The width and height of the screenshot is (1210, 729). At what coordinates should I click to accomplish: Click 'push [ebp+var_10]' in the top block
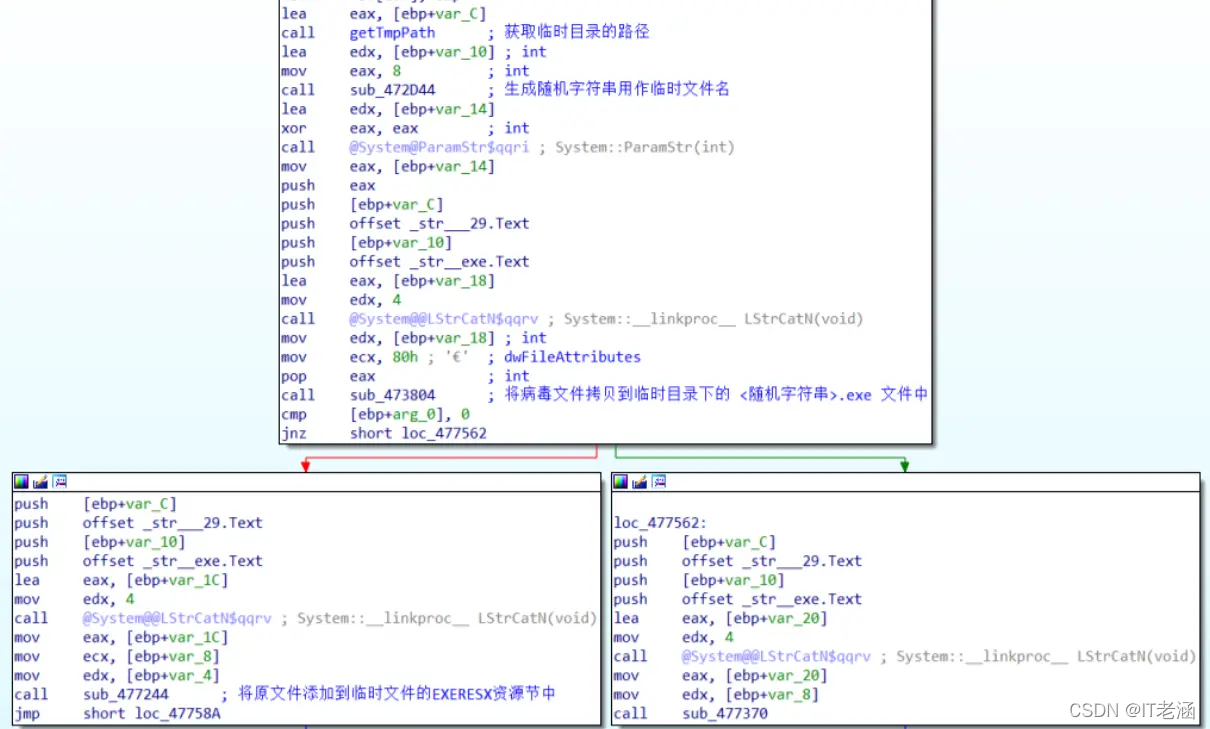pos(367,243)
